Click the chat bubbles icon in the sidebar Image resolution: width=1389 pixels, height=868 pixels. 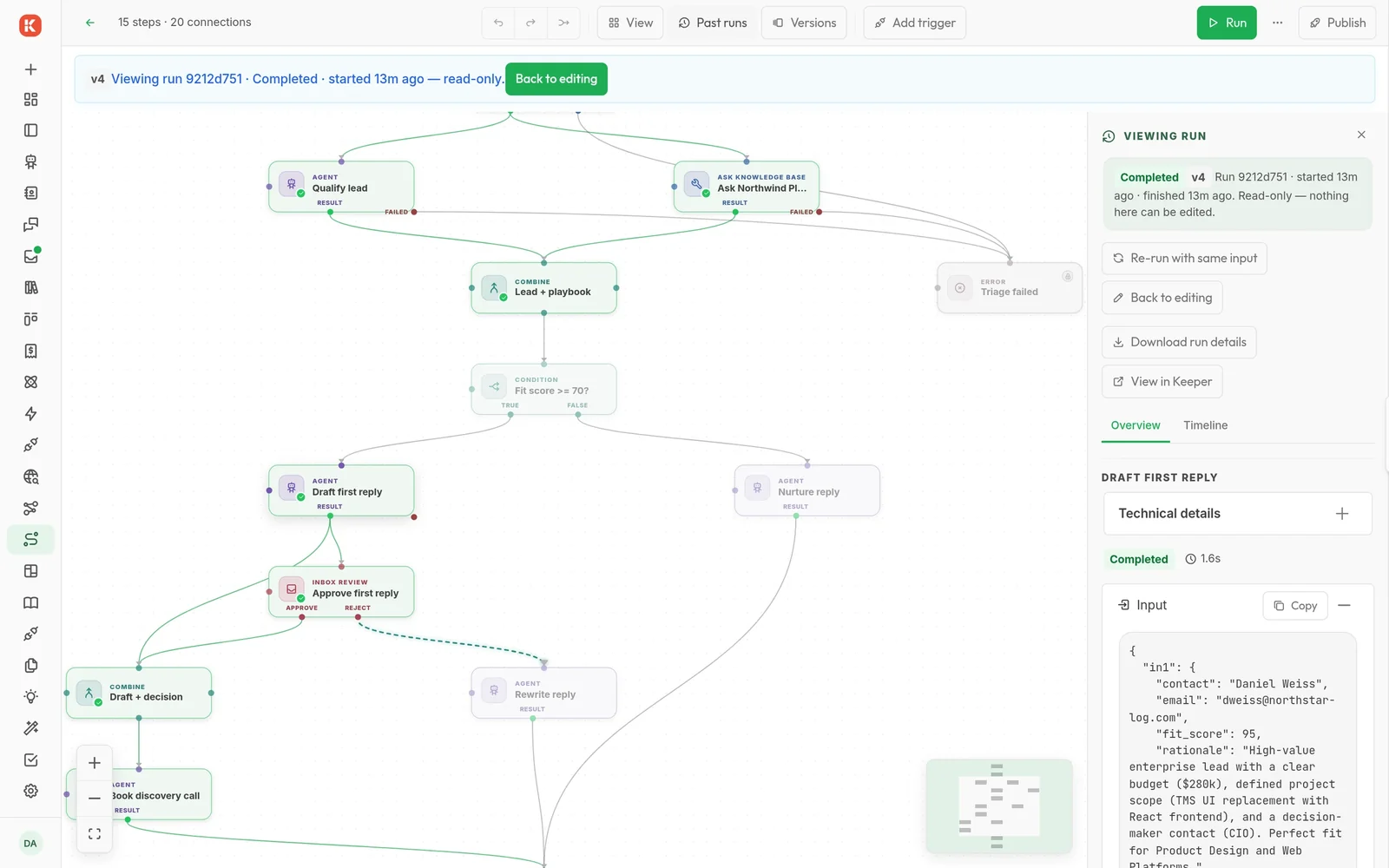tap(31, 225)
